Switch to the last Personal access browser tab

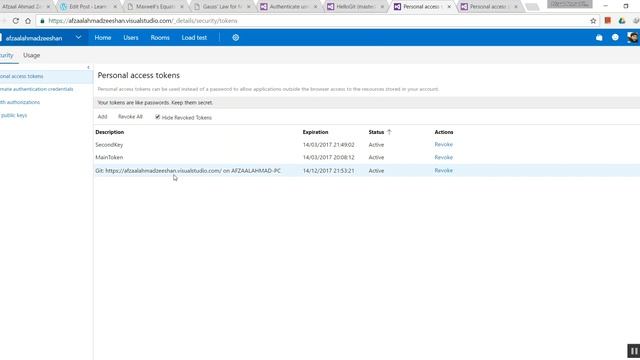tap(489, 7)
